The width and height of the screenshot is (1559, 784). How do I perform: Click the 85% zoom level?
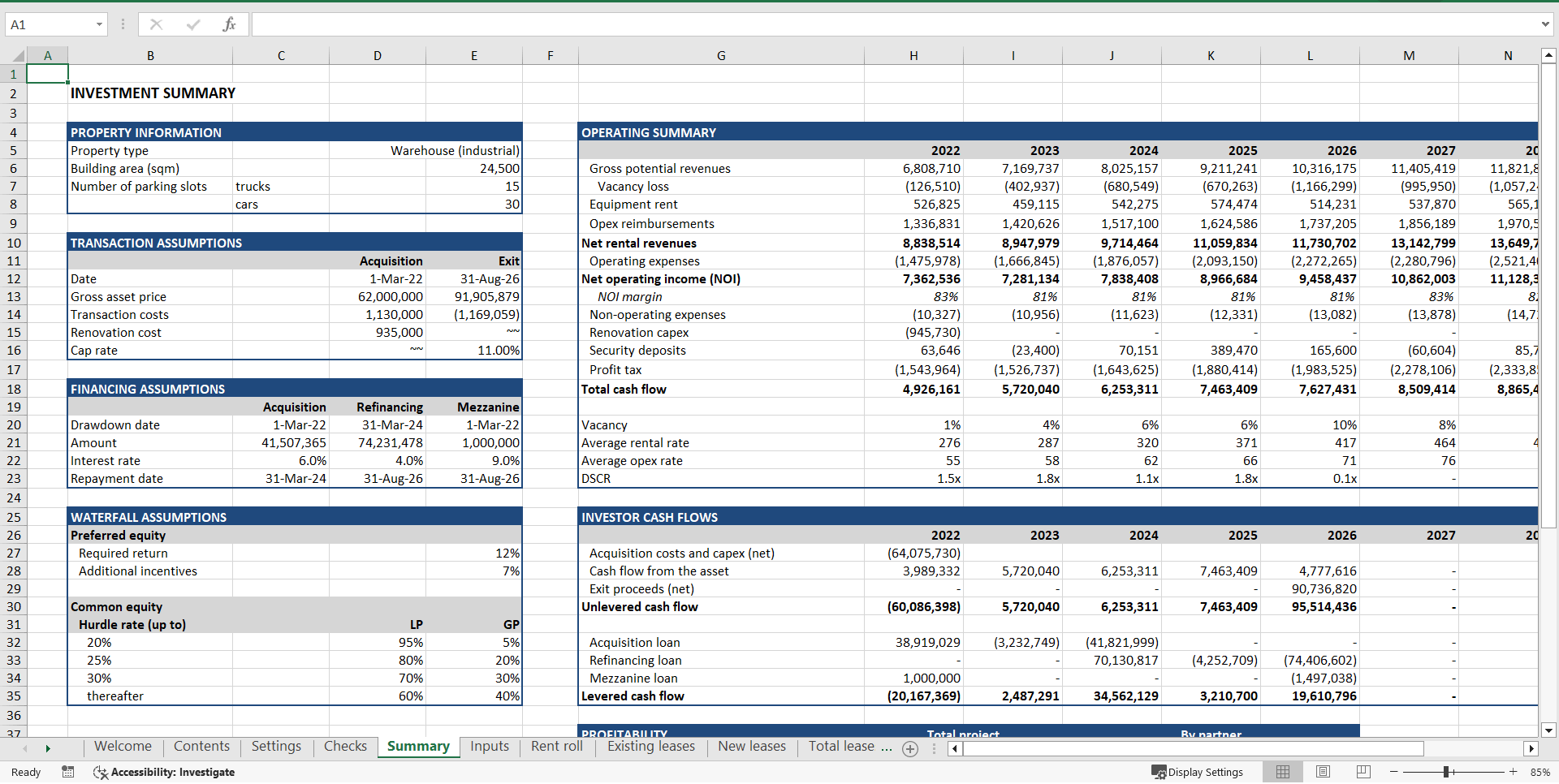coord(1540,772)
